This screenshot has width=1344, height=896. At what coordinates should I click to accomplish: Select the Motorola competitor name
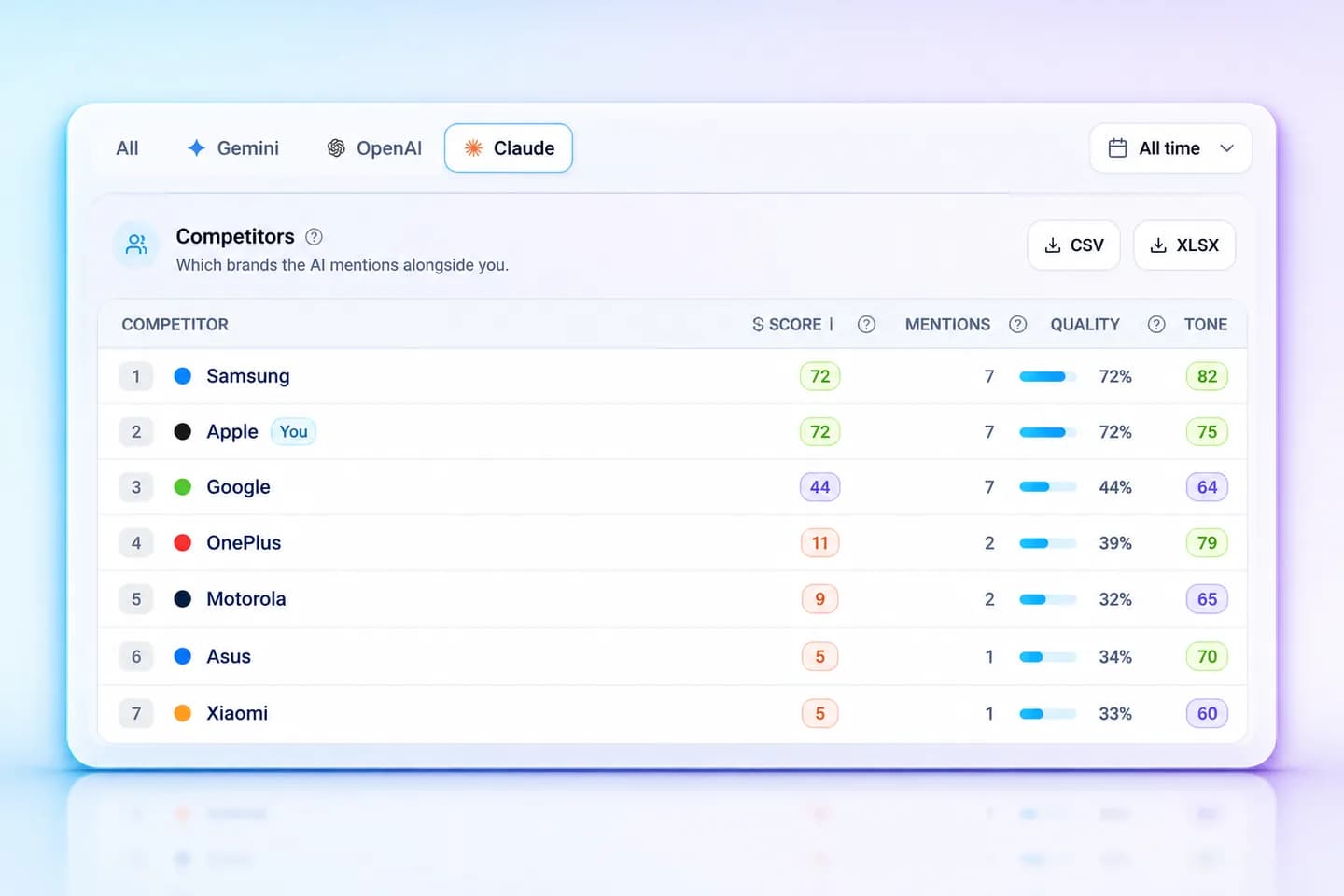tap(246, 599)
